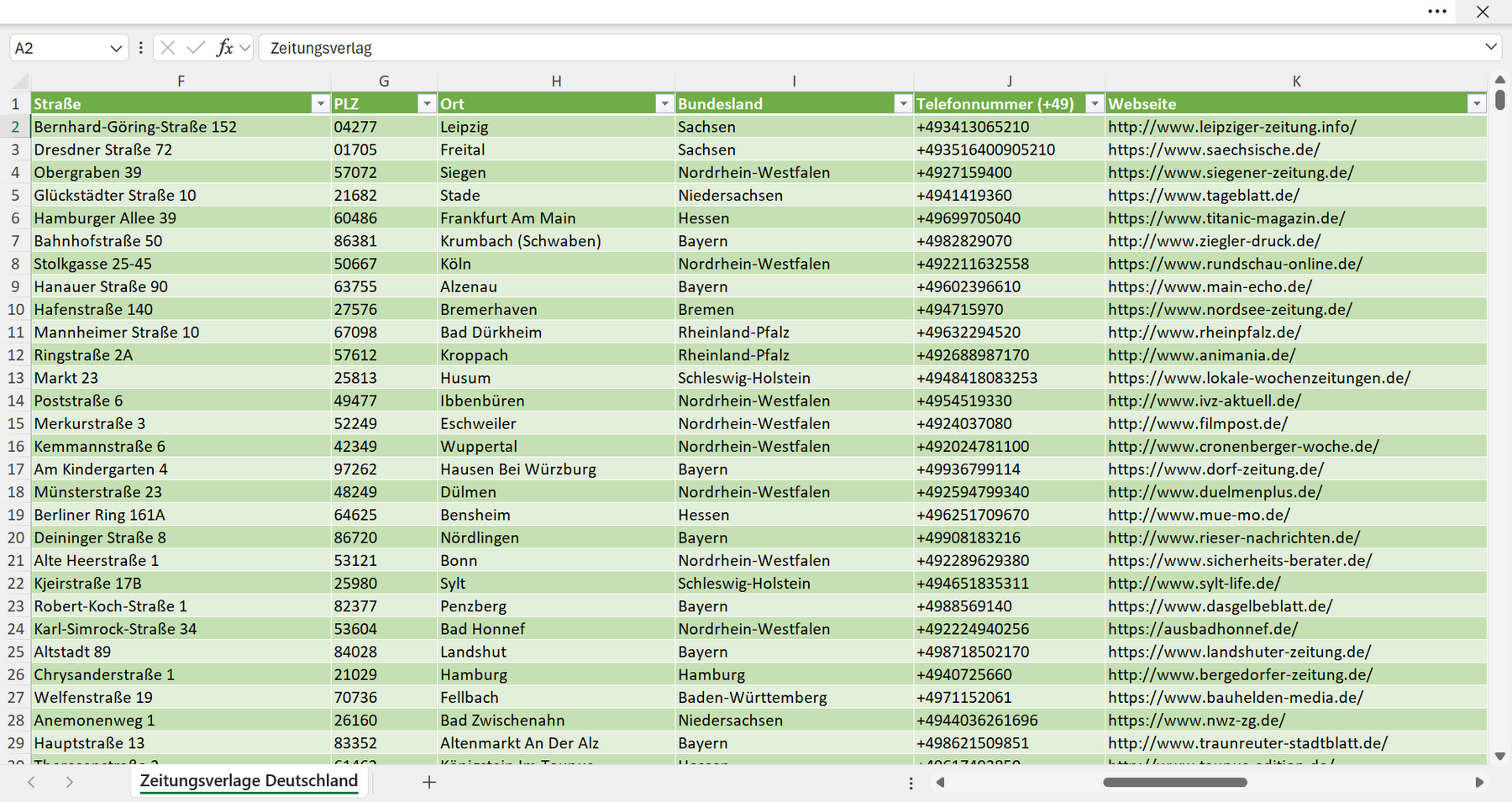Image resolution: width=1512 pixels, height=802 pixels.
Task: Select cell Hausen Bei Würzburg
Action: (x=556, y=469)
